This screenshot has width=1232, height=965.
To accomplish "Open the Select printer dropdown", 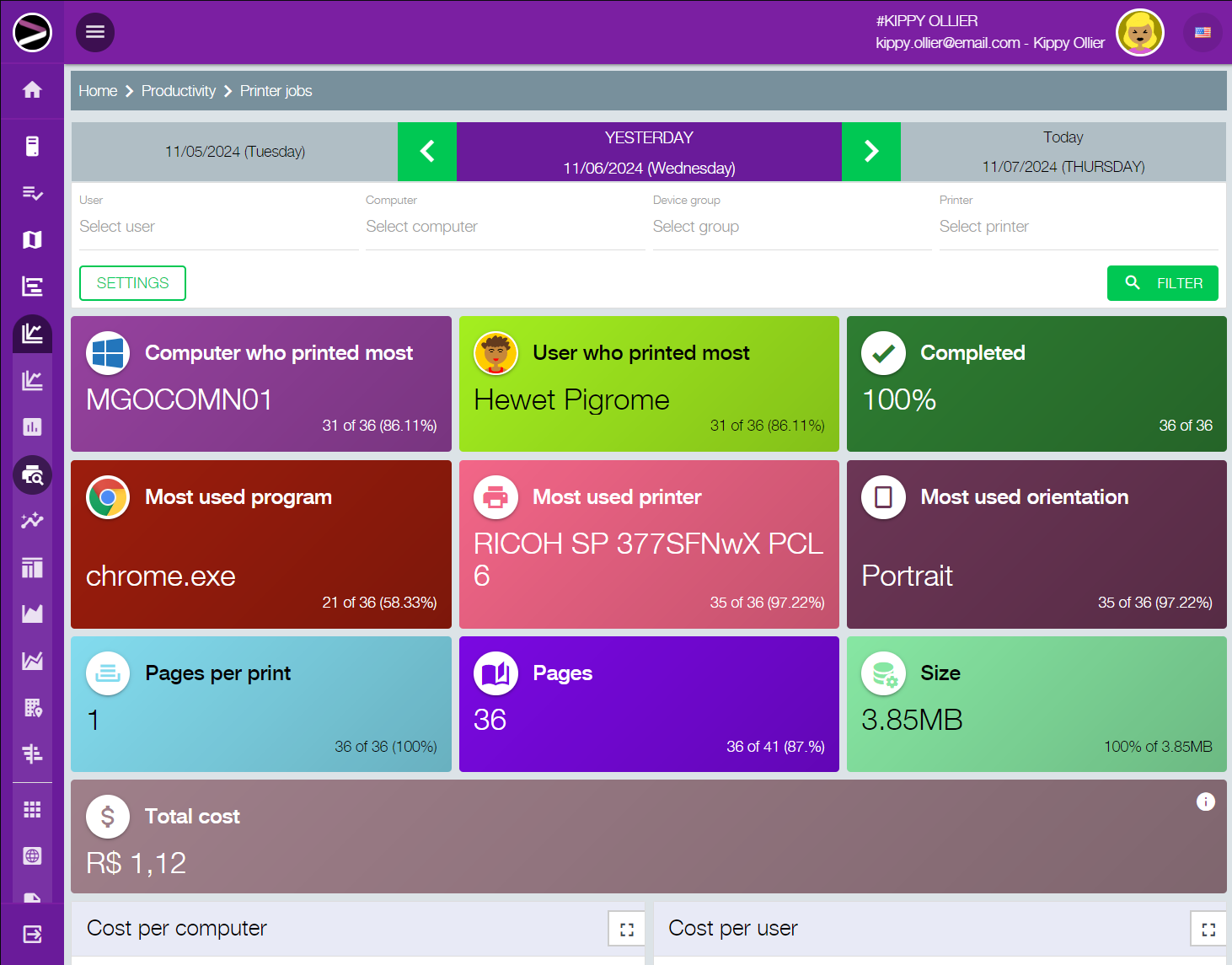I will pos(1078,227).
